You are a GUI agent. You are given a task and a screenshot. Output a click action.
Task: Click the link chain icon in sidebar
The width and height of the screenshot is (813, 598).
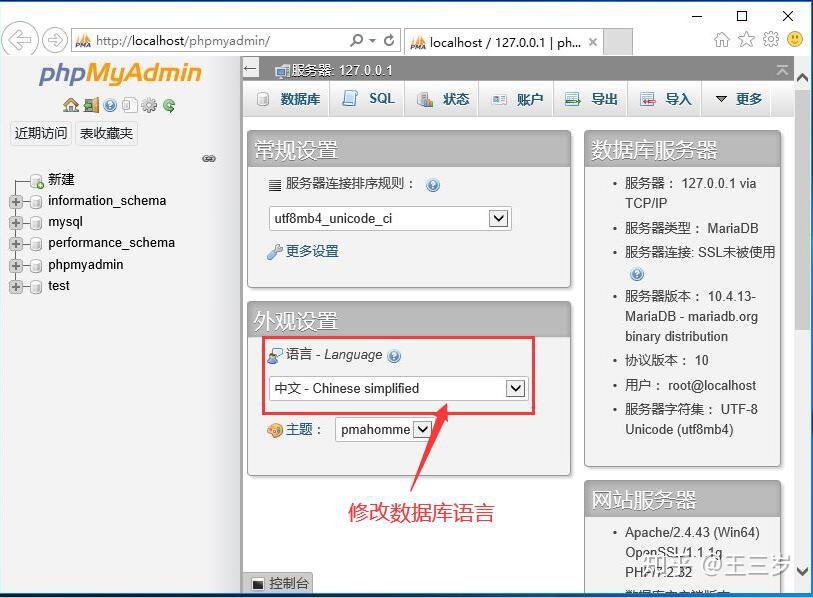click(x=209, y=158)
